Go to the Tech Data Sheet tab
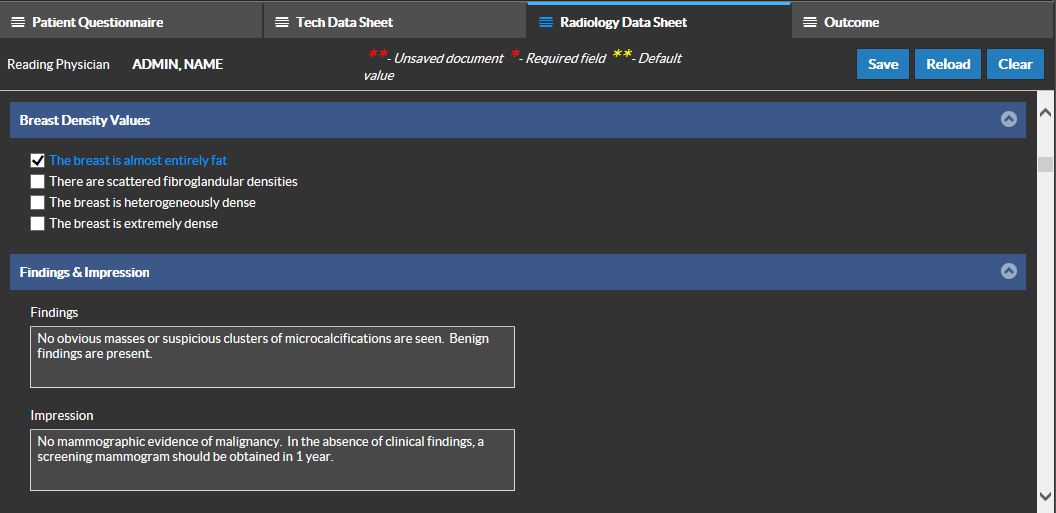The height and width of the screenshot is (513, 1056). pos(344,22)
